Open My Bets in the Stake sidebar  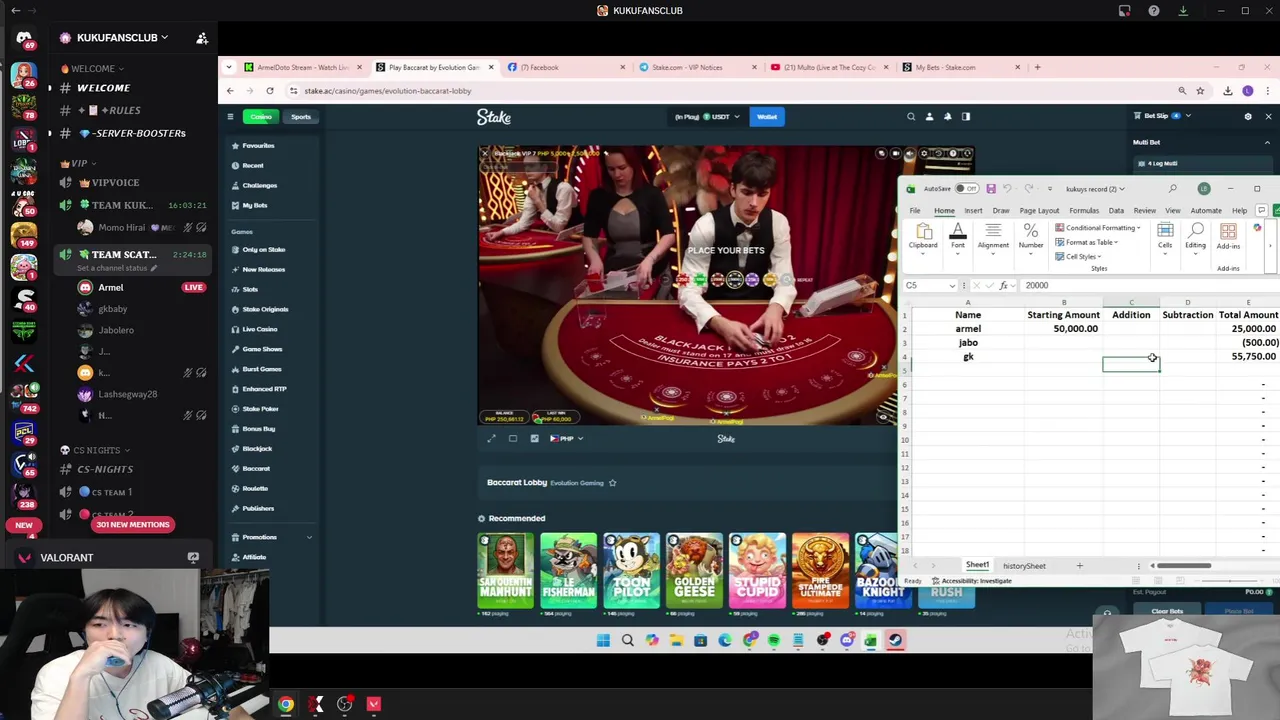click(x=254, y=205)
